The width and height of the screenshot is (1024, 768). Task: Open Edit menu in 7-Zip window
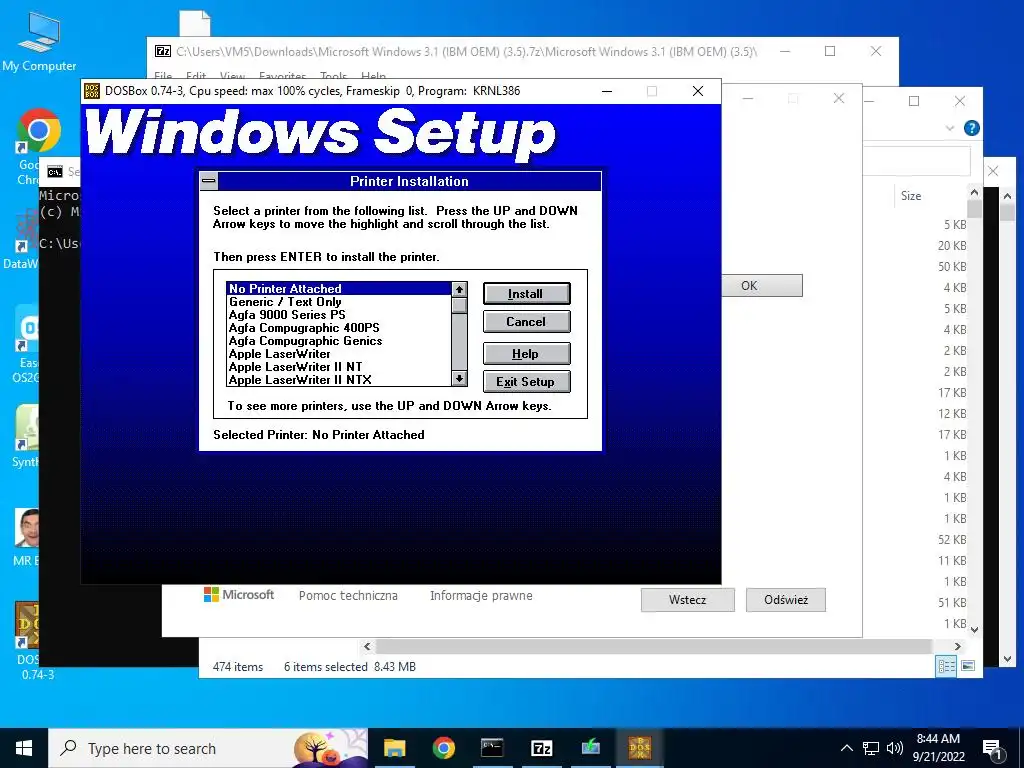click(196, 76)
